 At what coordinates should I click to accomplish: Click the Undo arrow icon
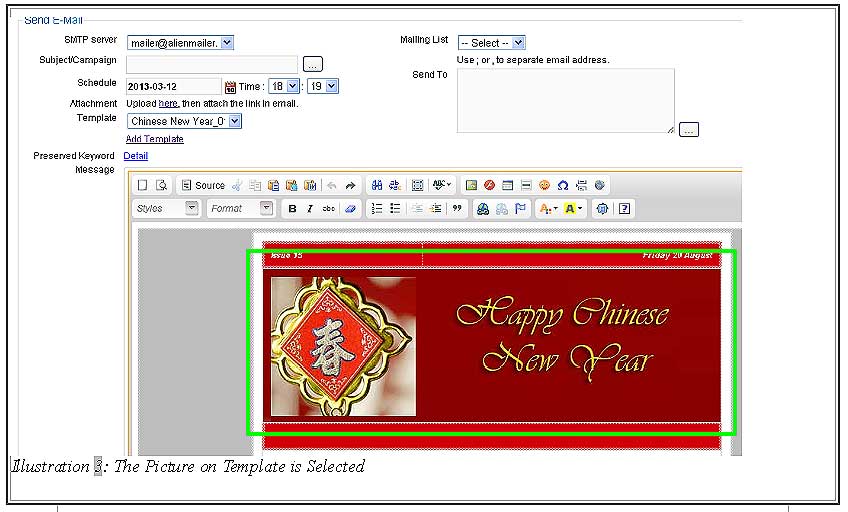point(332,185)
